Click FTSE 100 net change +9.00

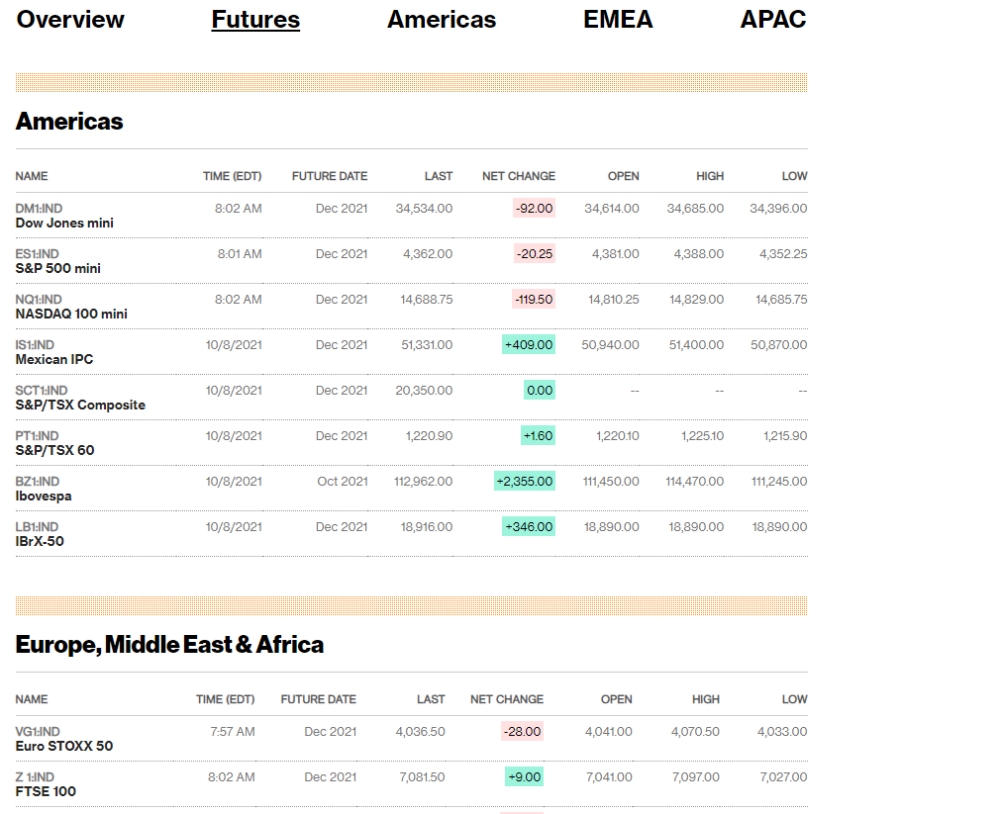click(524, 777)
